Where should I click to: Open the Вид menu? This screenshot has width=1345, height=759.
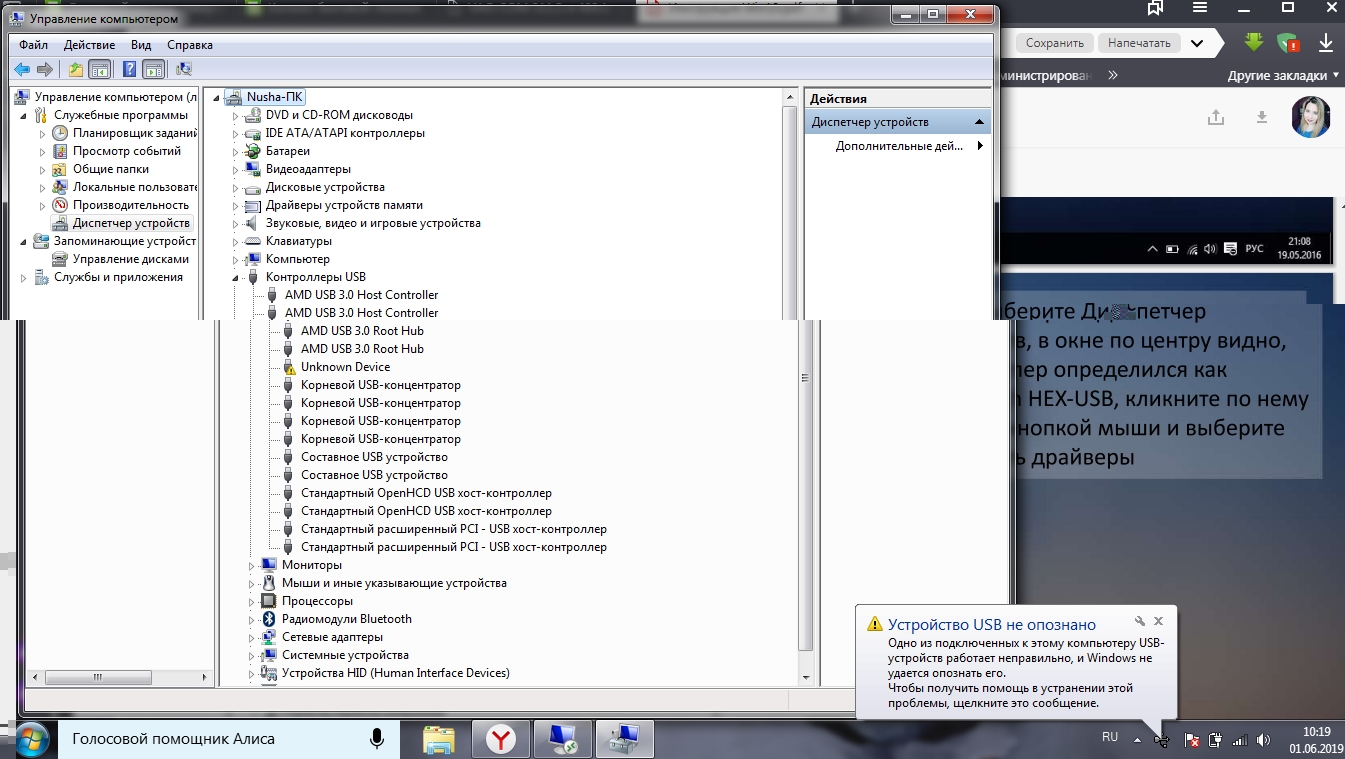click(x=141, y=45)
